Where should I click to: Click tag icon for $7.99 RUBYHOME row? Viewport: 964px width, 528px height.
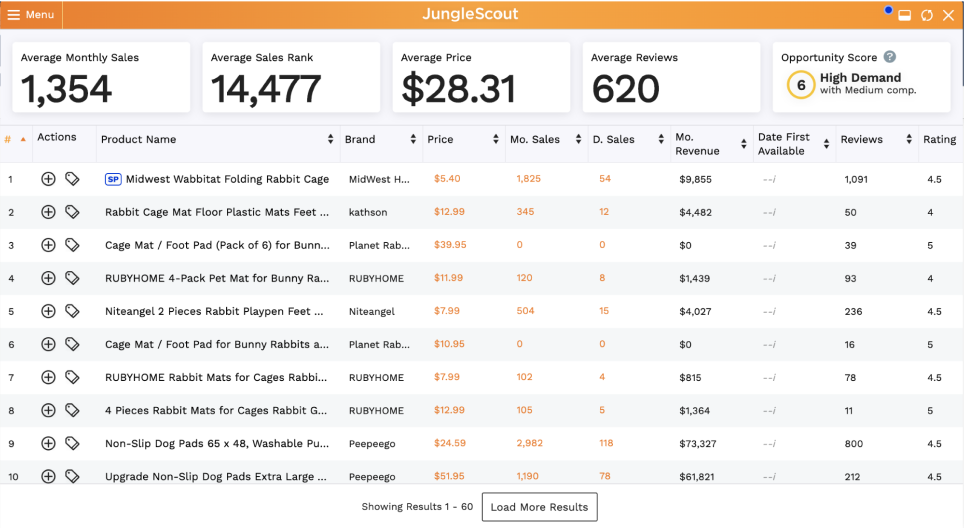72,377
